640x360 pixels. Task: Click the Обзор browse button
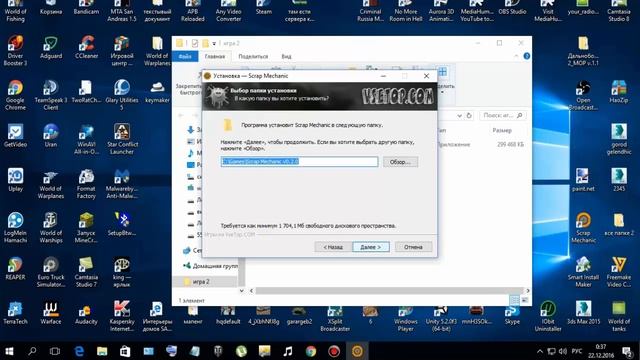[x=400, y=162]
